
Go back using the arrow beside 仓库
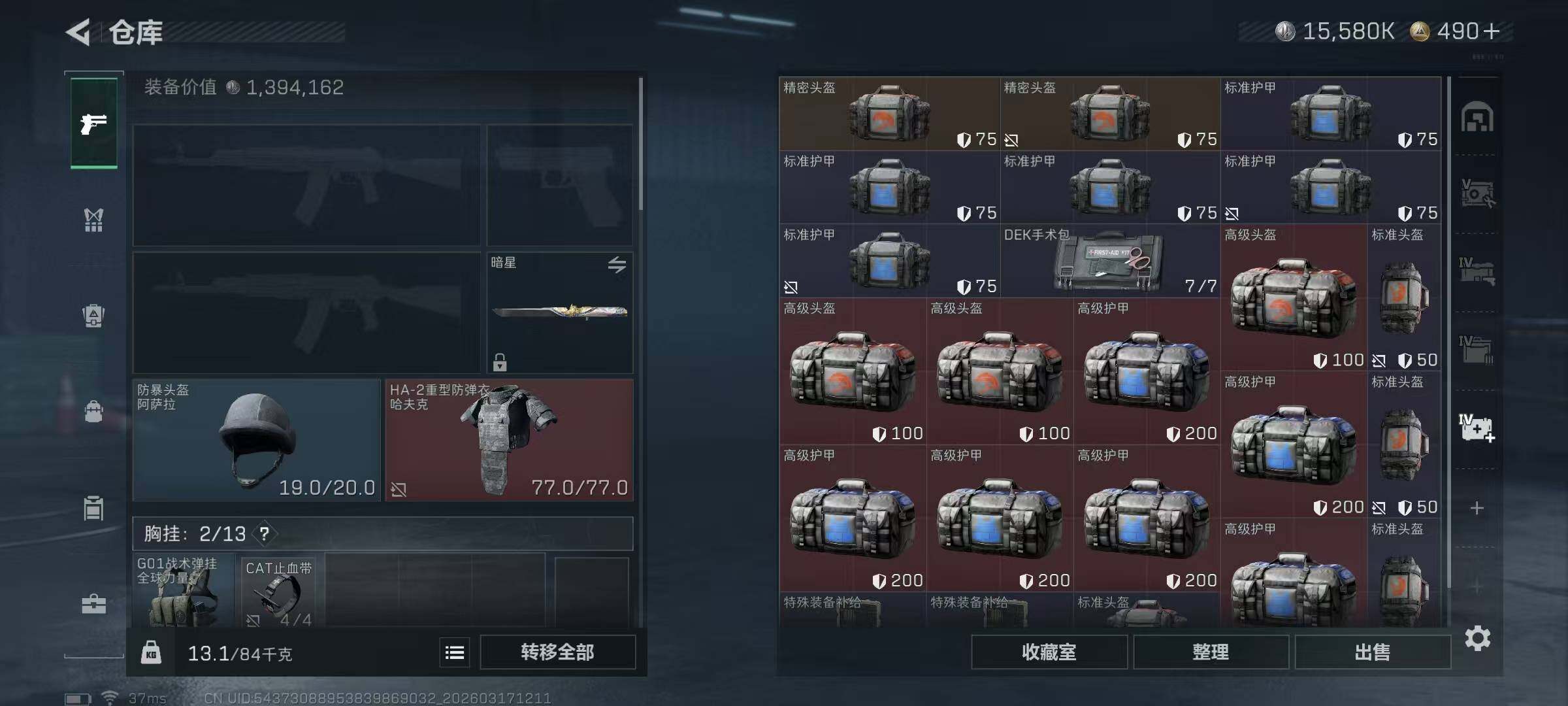(x=78, y=32)
